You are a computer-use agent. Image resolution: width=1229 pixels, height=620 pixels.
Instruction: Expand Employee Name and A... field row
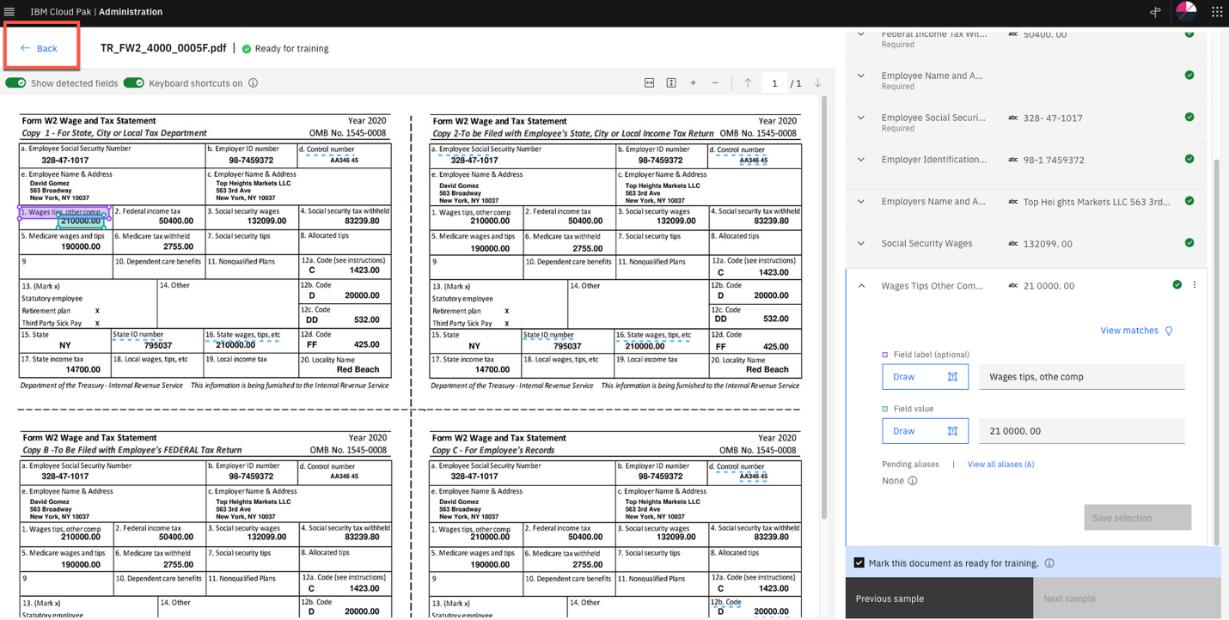tap(862, 75)
